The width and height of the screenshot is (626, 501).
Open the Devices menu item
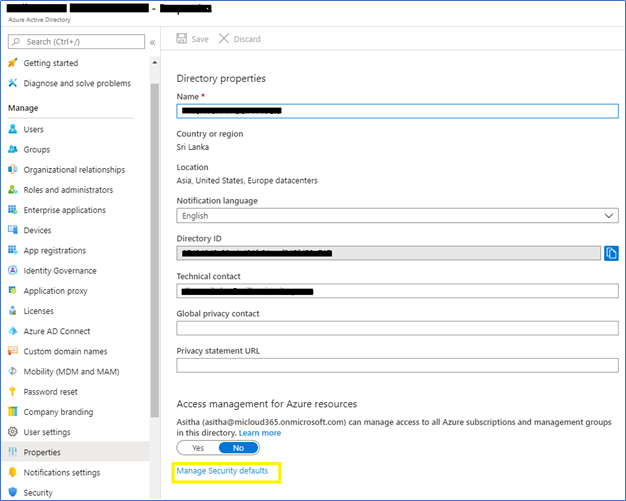click(x=37, y=230)
